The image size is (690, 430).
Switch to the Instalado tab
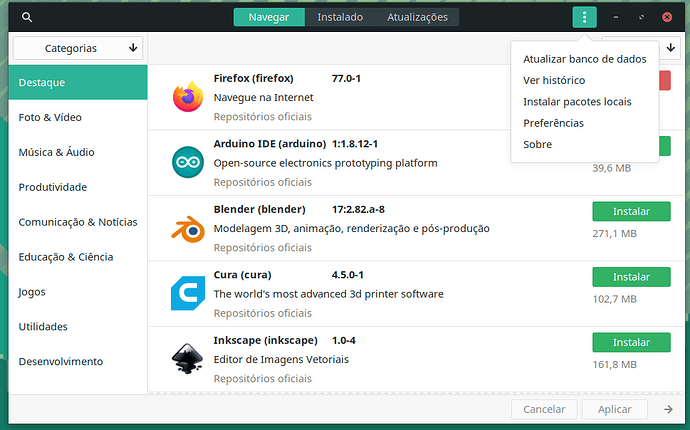(x=340, y=17)
